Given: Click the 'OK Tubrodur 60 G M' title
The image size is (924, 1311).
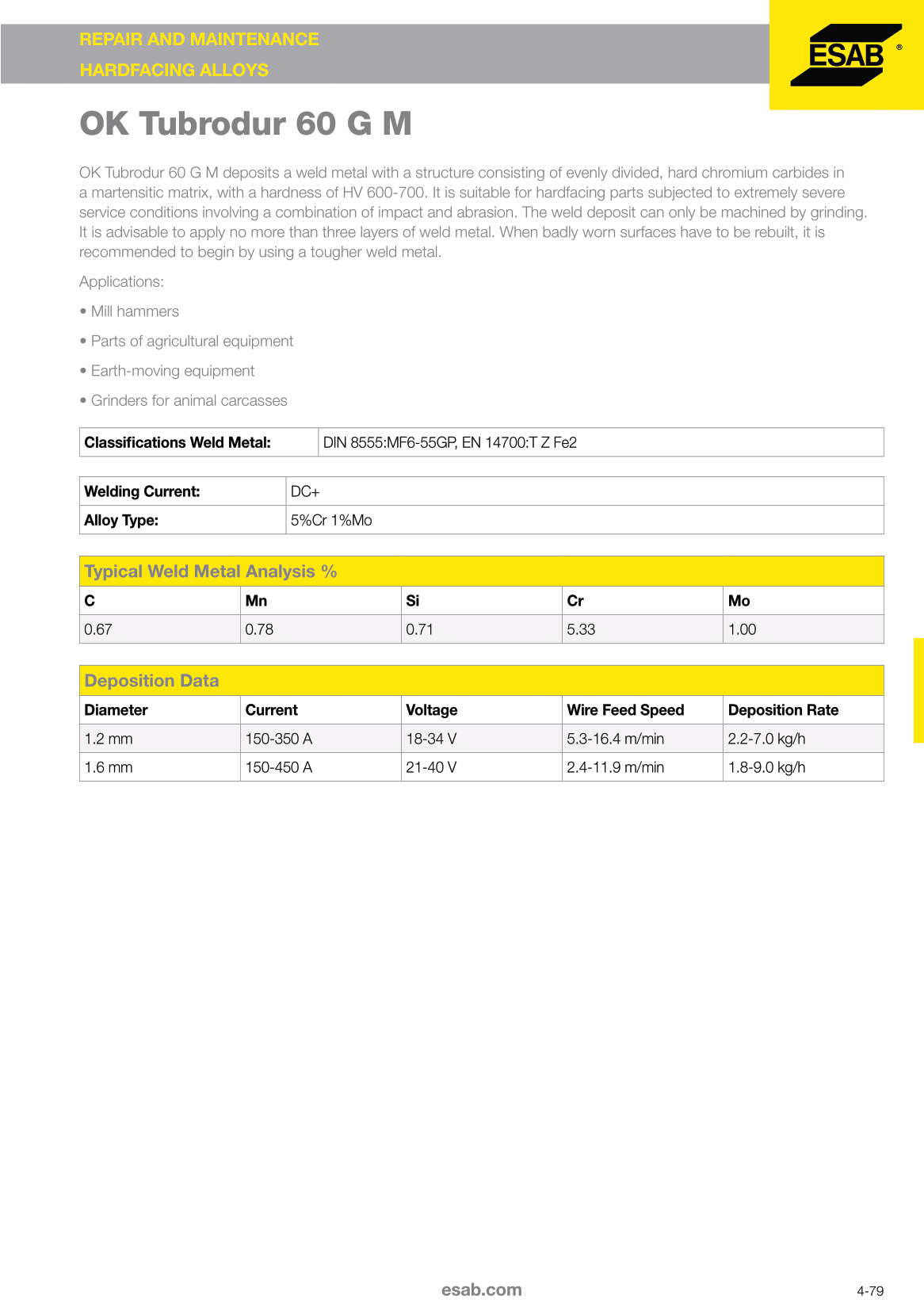Looking at the screenshot, I should point(246,124).
